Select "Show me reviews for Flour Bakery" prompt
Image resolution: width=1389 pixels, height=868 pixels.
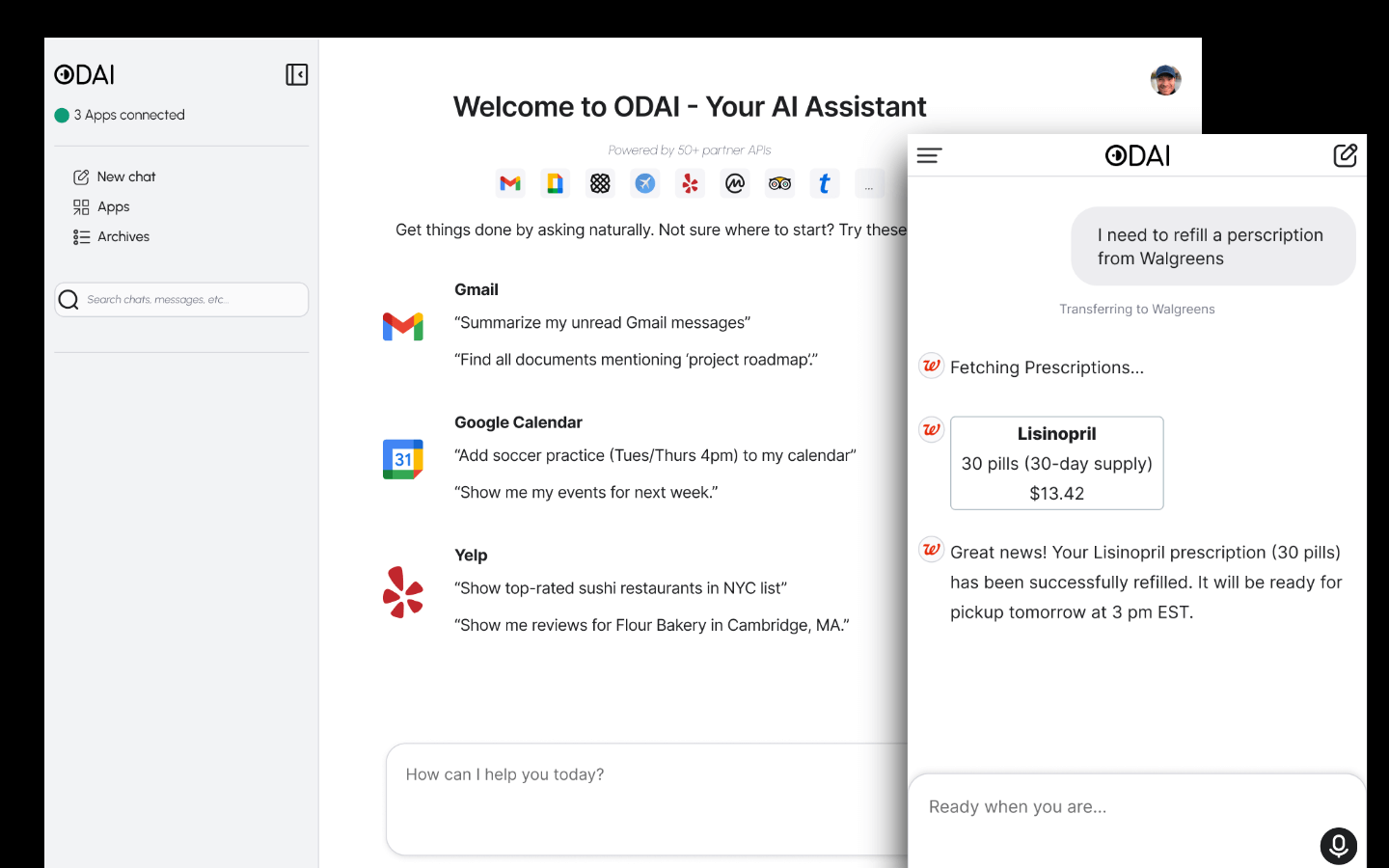(x=652, y=625)
